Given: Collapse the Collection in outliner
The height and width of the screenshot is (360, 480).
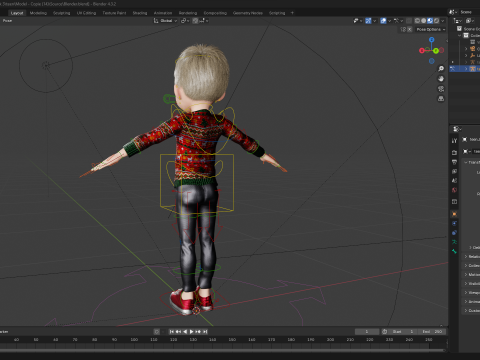Looking at the screenshot, I should [460, 36].
